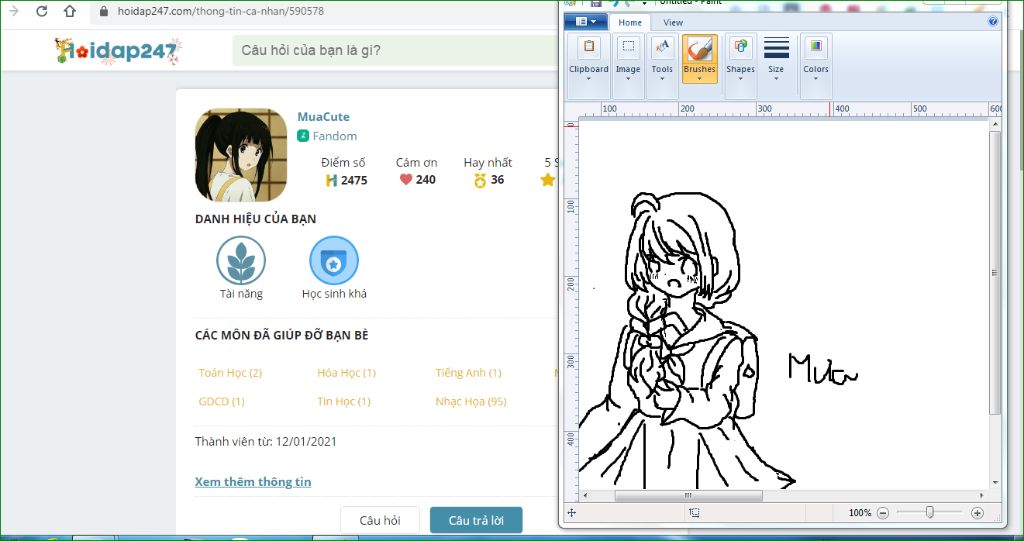Click the Tài năng badge icon
This screenshot has height=541, width=1024.
pos(241,260)
